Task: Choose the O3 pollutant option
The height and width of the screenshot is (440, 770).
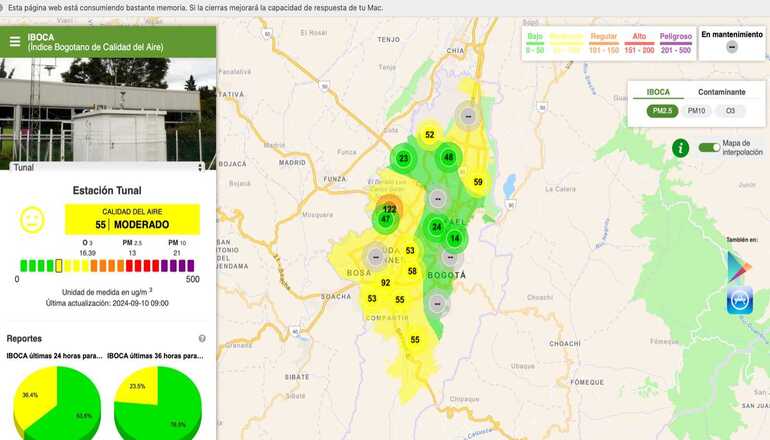Action: click(729, 111)
